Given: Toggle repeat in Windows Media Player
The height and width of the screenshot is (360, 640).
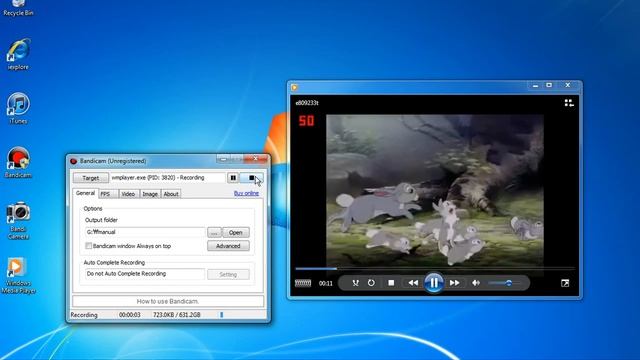Looking at the screenshot, I should point(371,282).
